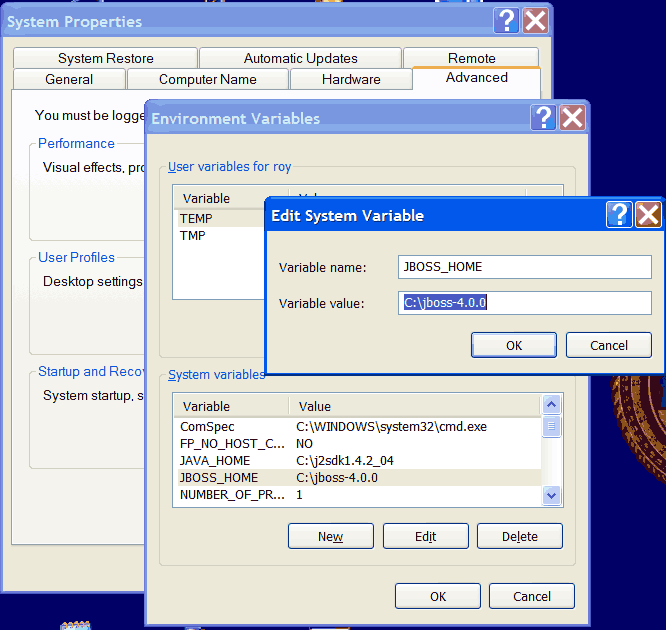Delete the selected system variable
Viewport: 666px width, 630px height.
(519, 536)
